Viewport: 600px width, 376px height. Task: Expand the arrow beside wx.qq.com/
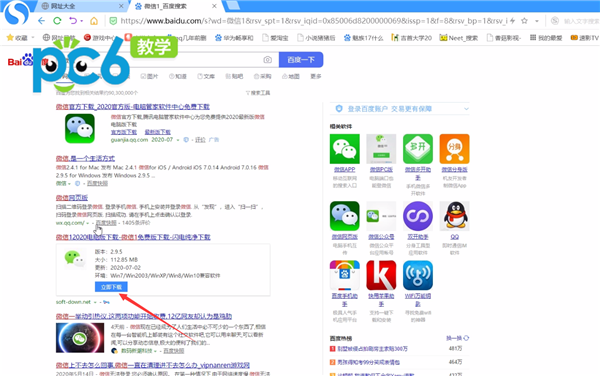pyautogui.click(x=88, y=223)
